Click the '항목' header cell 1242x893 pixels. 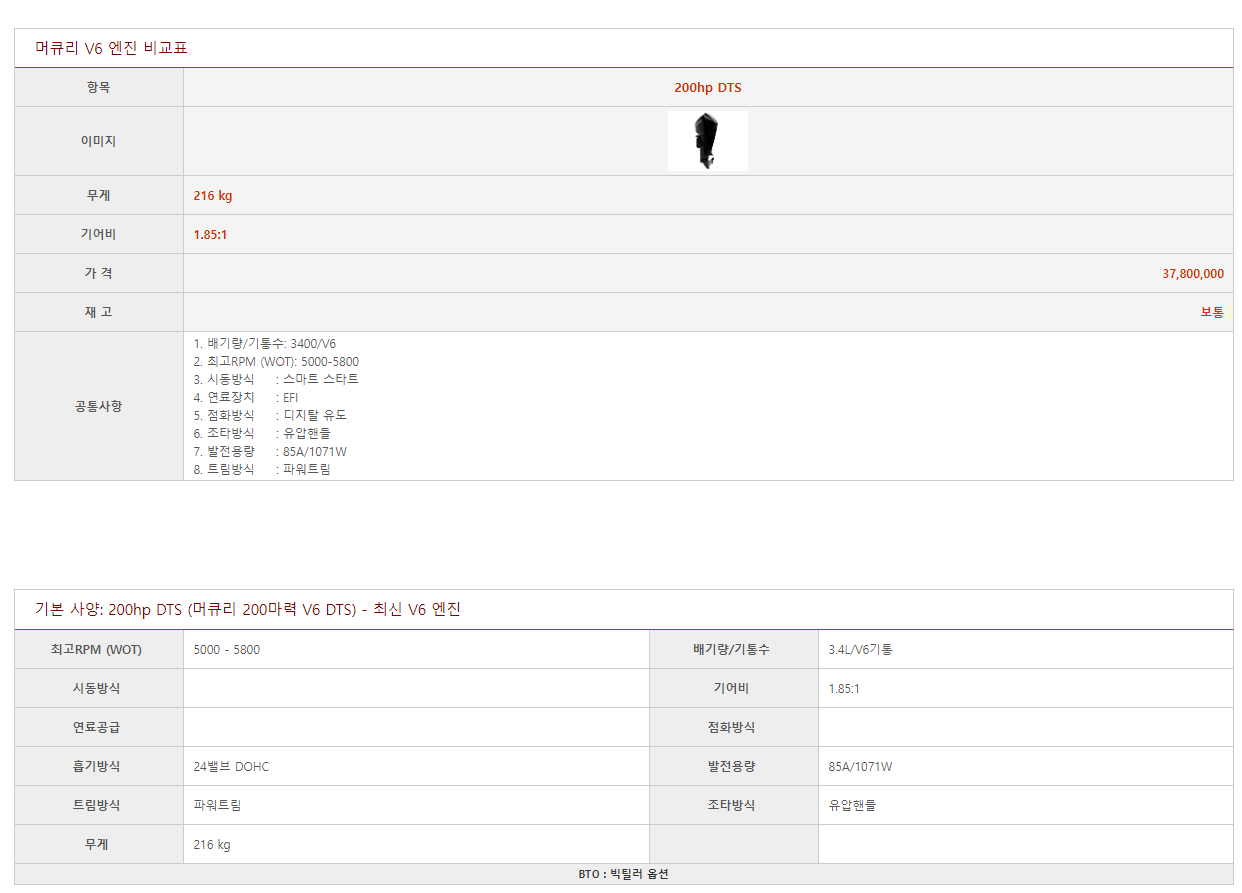click(99, 87)
